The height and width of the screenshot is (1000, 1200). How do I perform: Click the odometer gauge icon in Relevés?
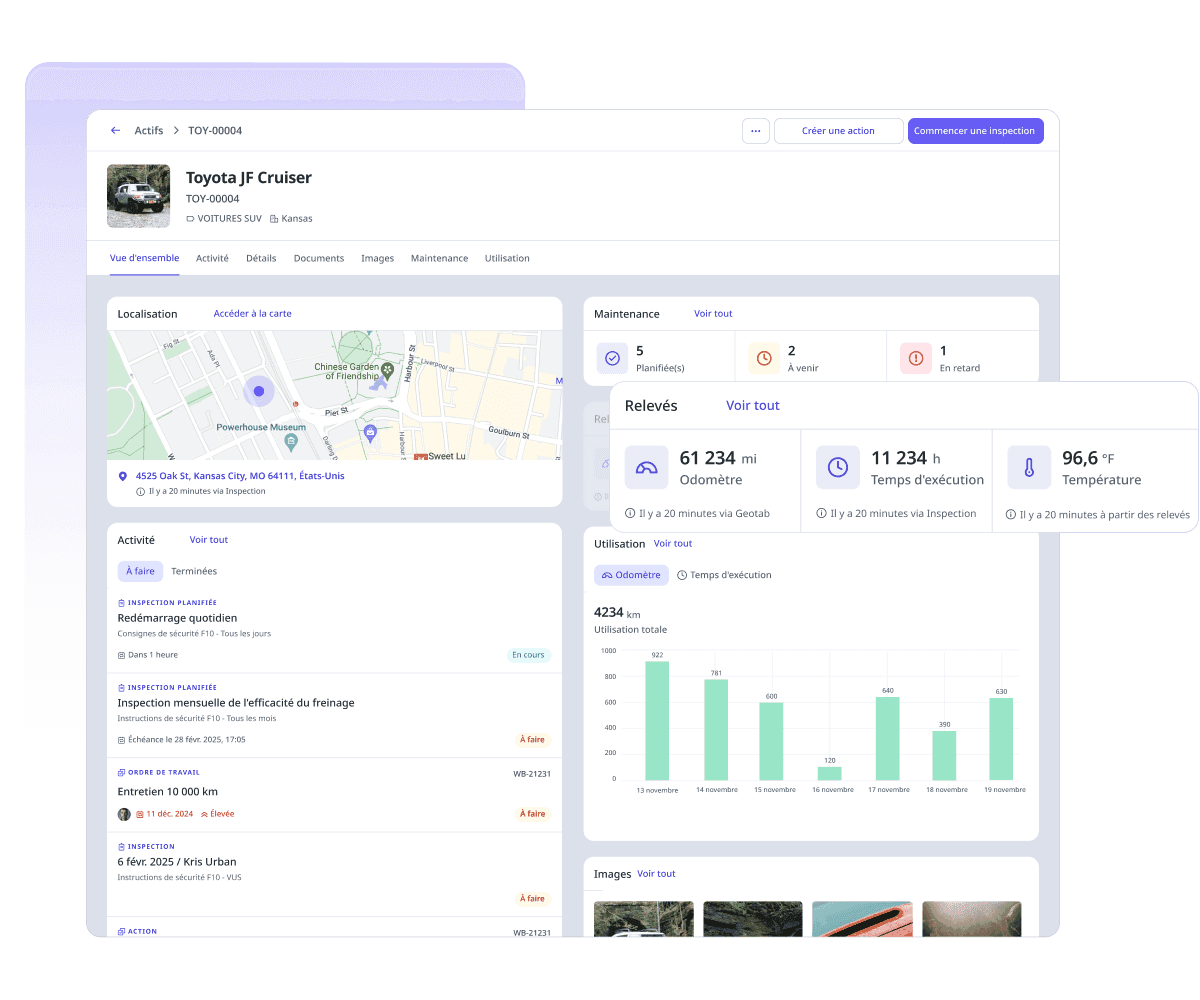click(x=646, y=467)
